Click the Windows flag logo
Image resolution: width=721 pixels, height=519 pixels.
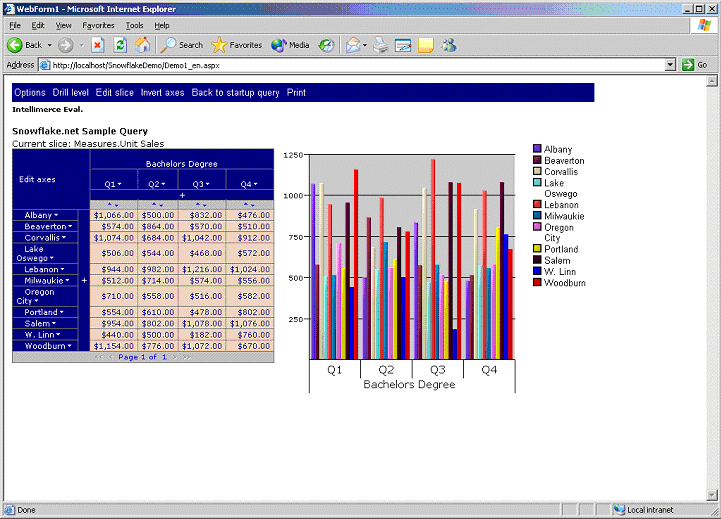click(x=704, y=25)
